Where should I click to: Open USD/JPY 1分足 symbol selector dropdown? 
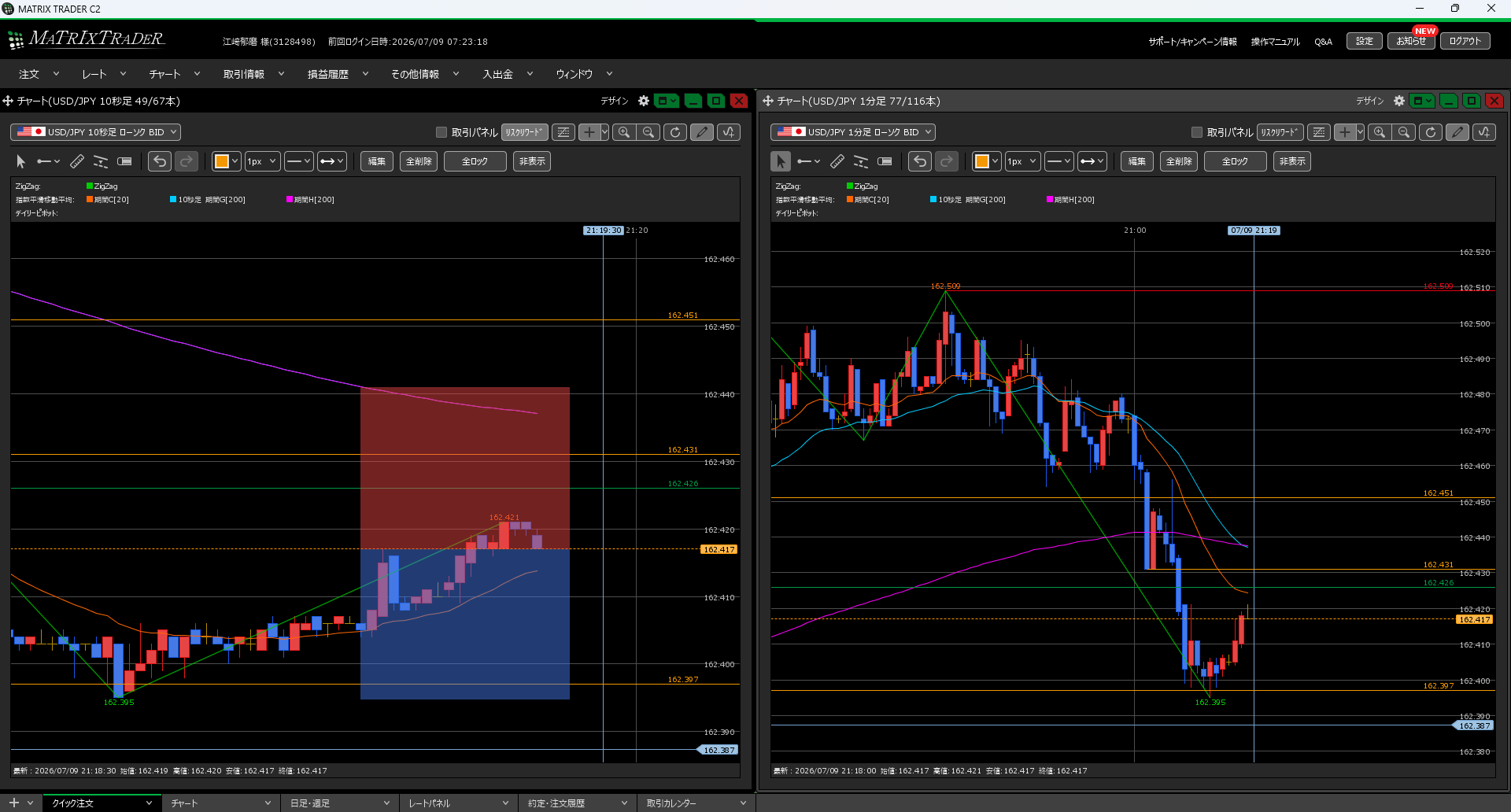pos(853,132)
